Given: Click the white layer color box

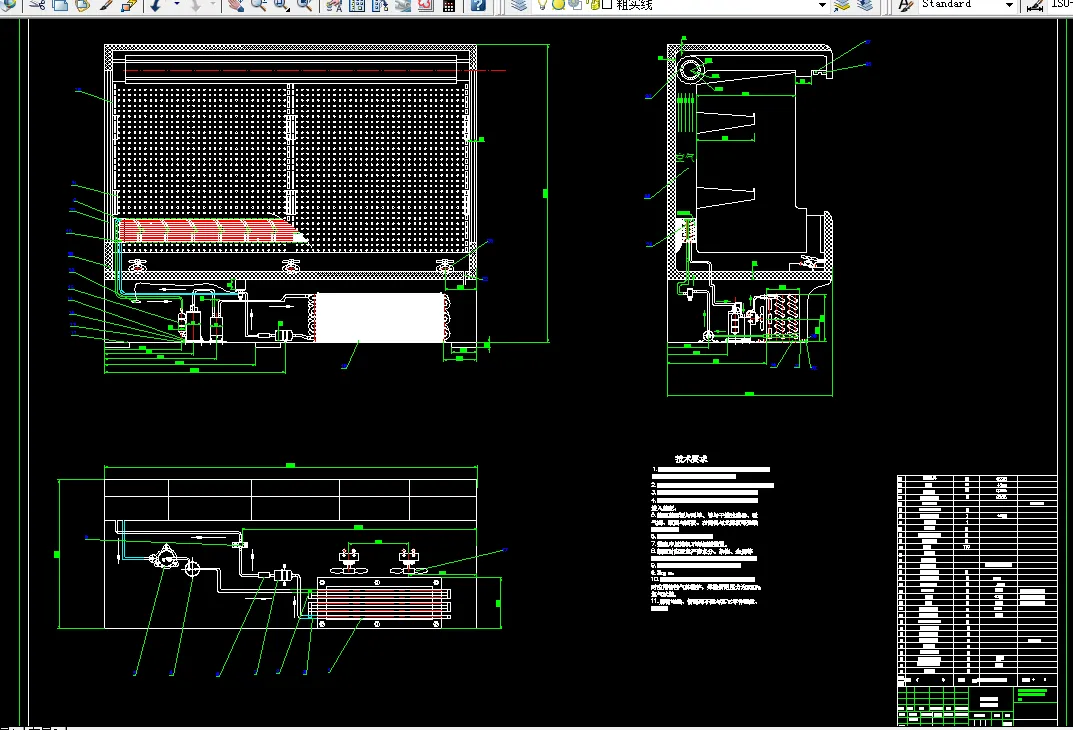Looking at the screenshot, I should click(x=607, y=4).
